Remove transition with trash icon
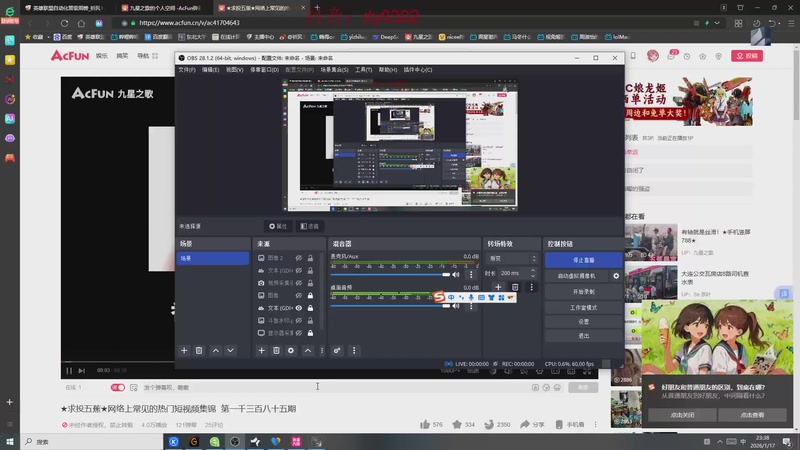Viewport: 800px width, 450px height. point(515,287)
